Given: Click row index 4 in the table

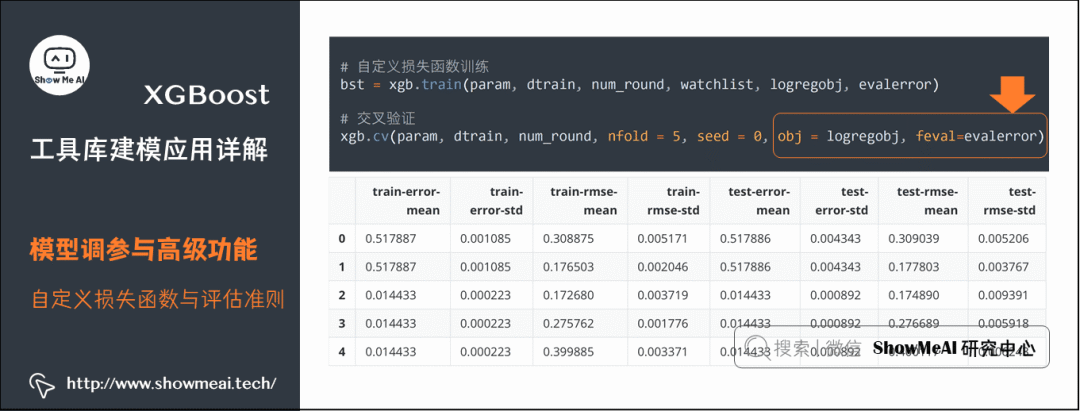Looking at the screenshot, I should pos(342,352).
